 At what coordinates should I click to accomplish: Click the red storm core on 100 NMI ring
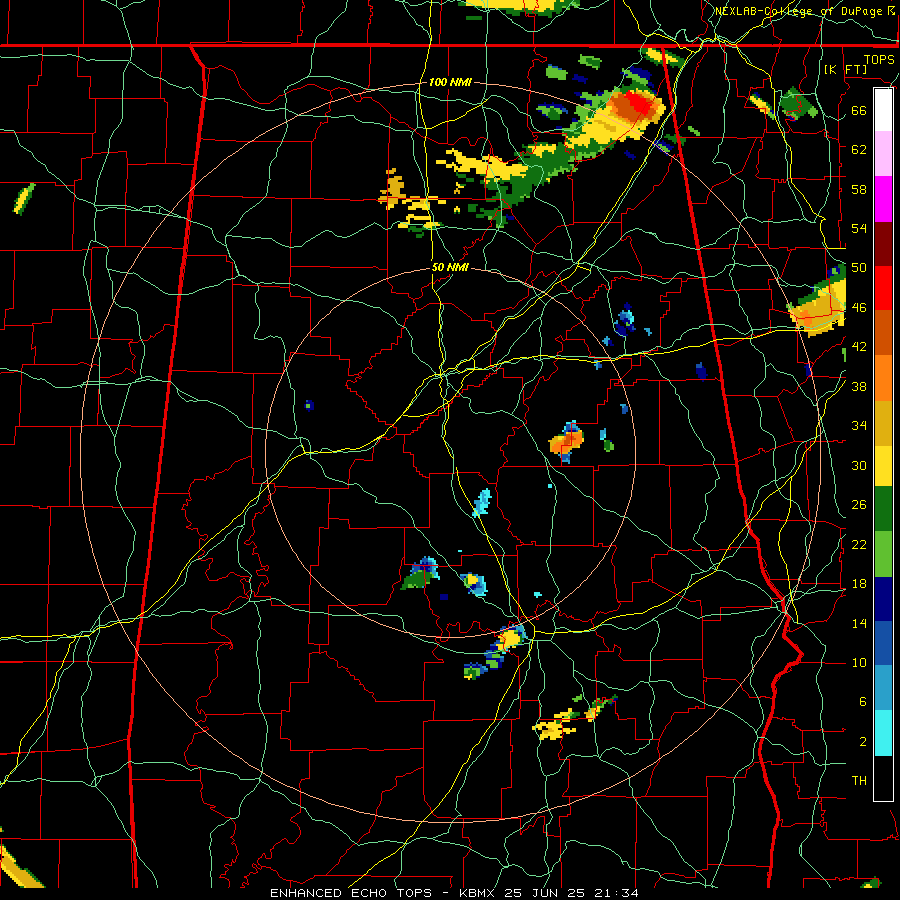tap(638, 104)
